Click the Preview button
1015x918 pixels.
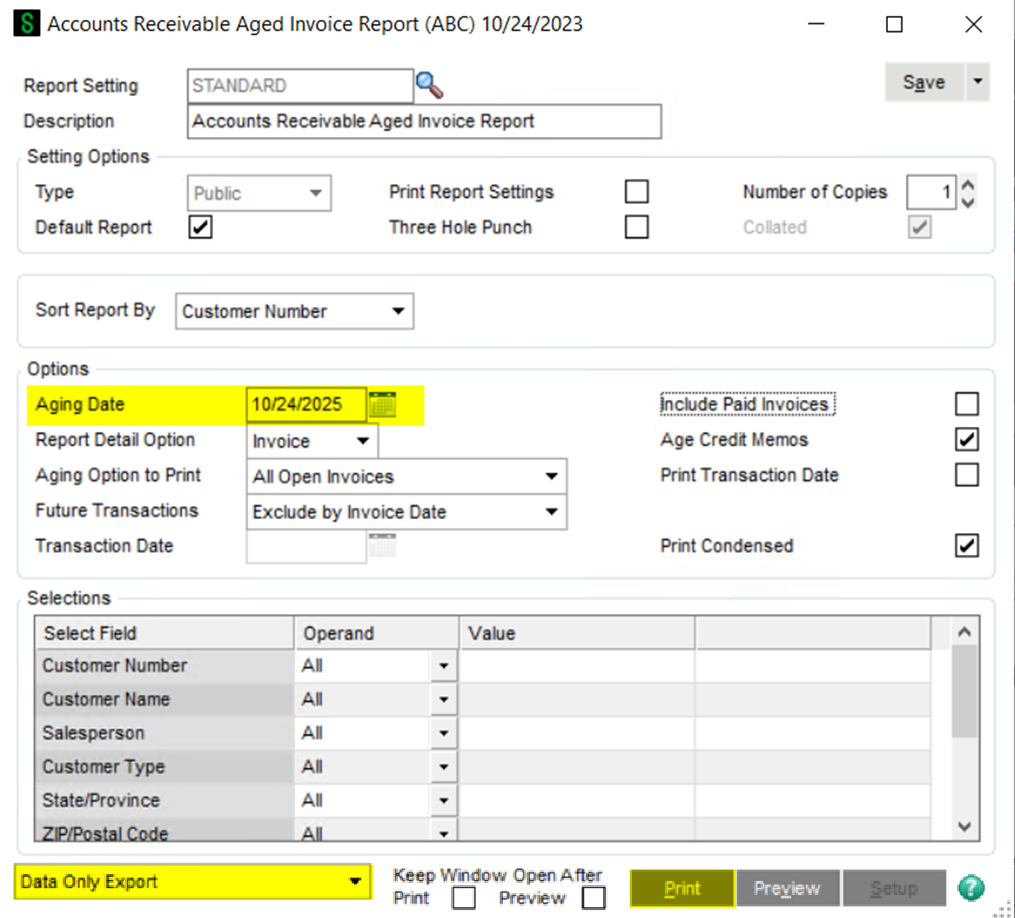point(789,888)
